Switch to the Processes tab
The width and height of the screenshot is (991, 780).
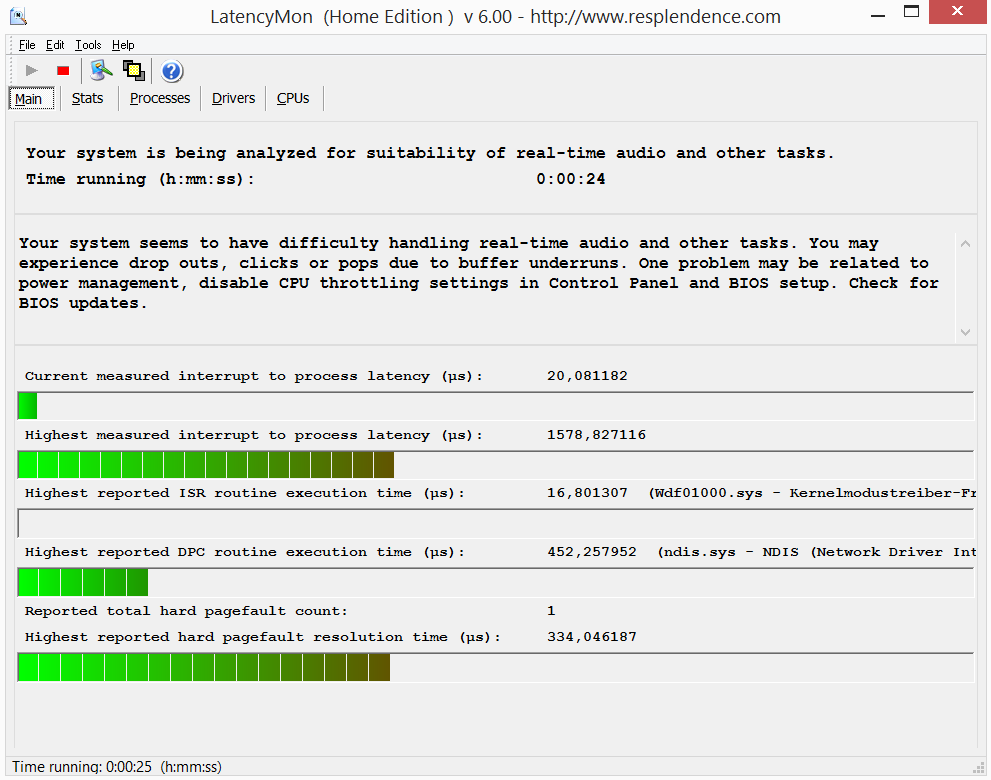[x=160, y=99]
